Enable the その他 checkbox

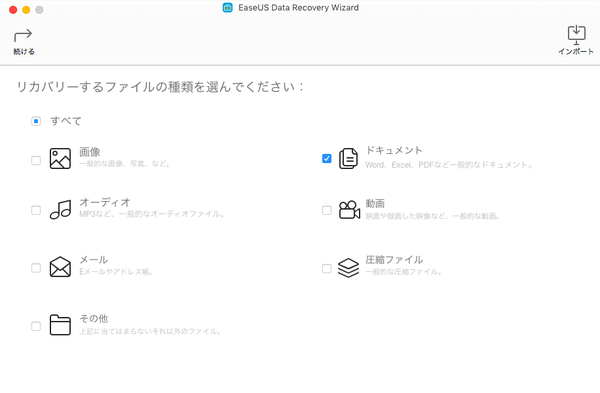pyautogui.click(x=36, y=326)
